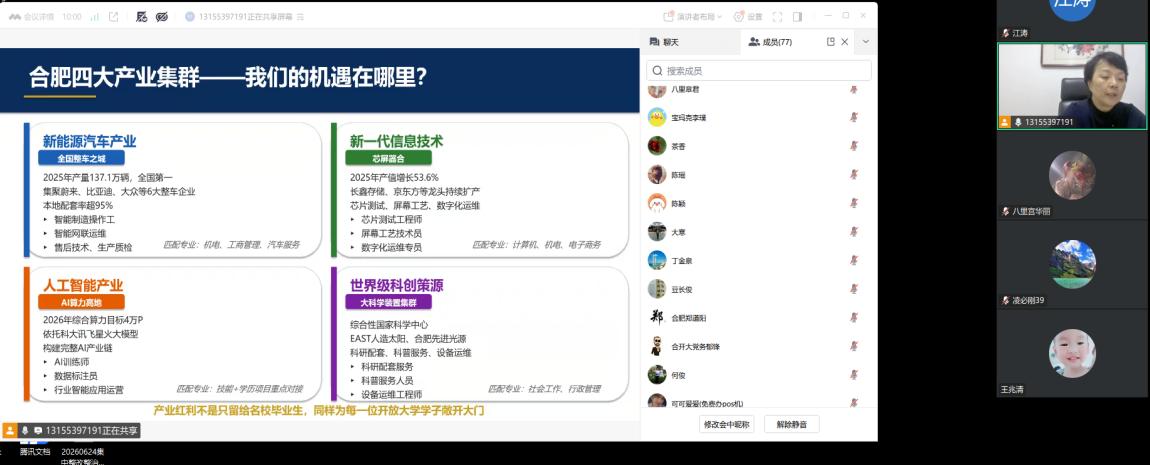Open the menu next to 正在共享屏幕
Screen dimensions: 1150x465
(x=301, y=16)
